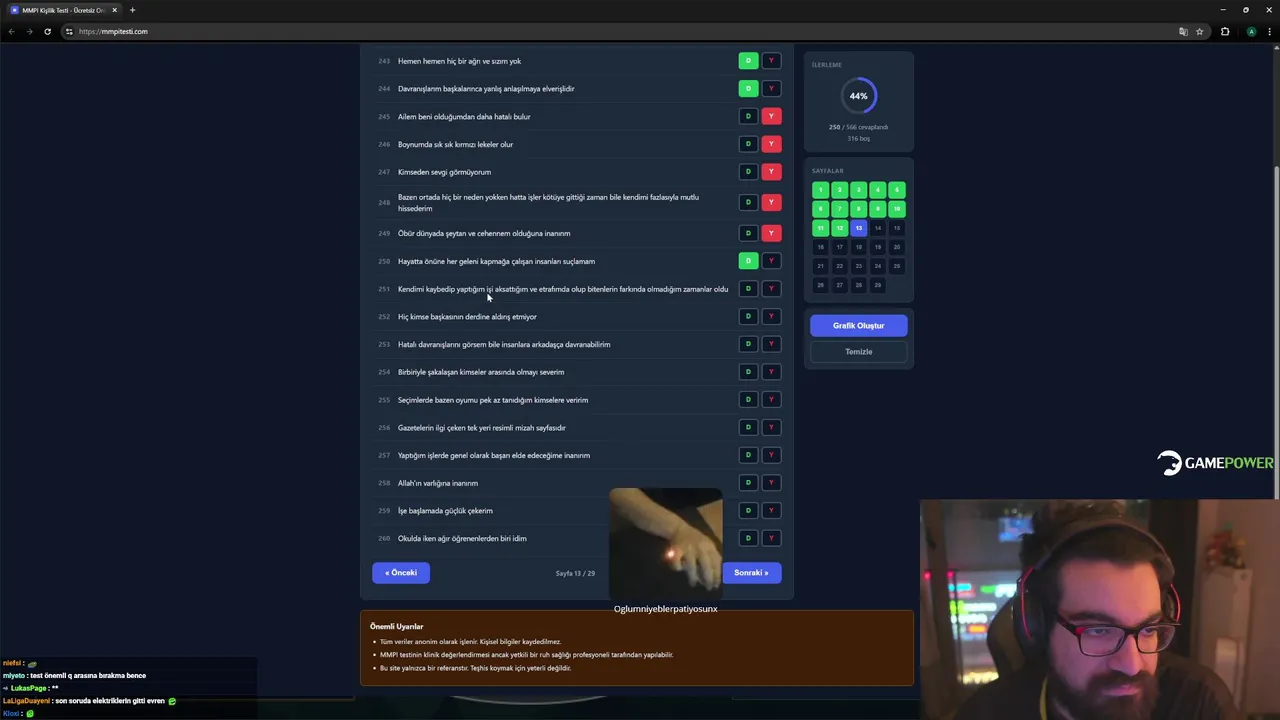Viewport: 1280px width, 720px height.
Task: Mark question 244 as Y (false)
Action: 771,88
